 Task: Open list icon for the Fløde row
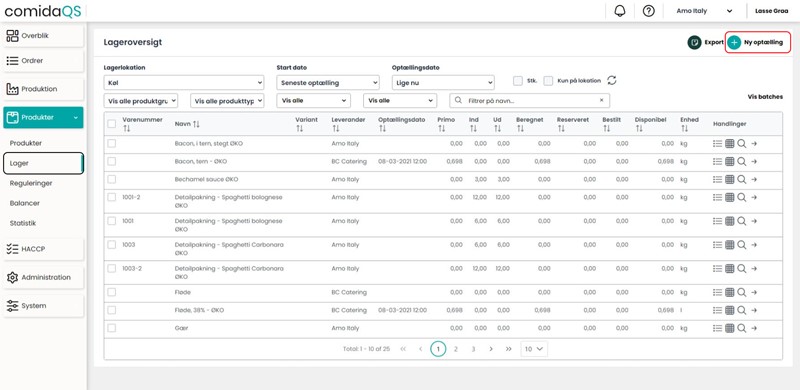pyautogui.click(x=717, y=292)
